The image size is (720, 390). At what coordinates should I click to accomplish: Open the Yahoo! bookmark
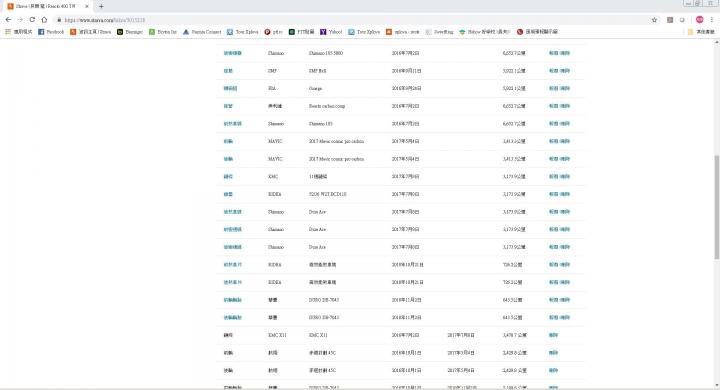pos(331,32)
